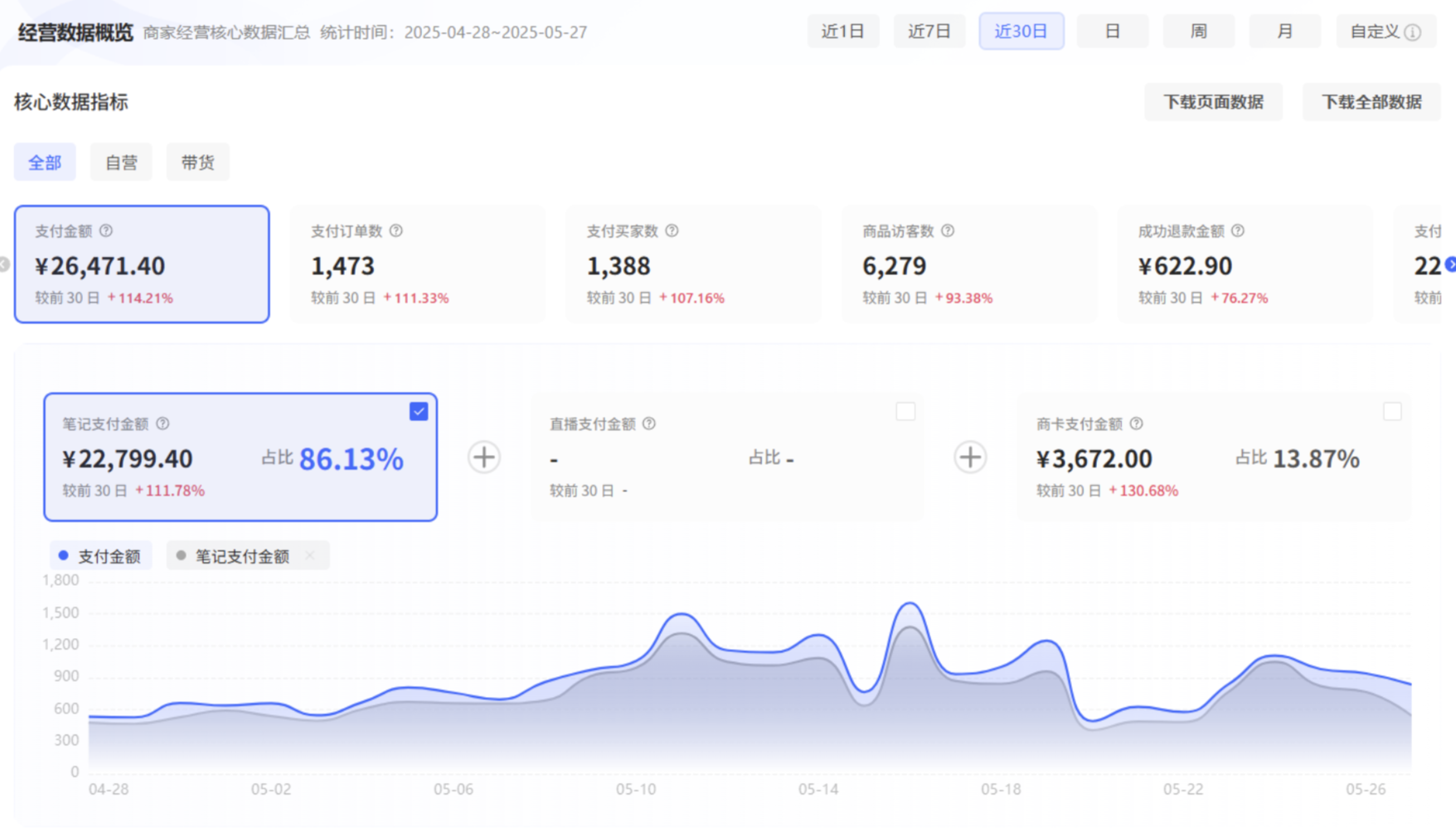Select the 近7日 time range
Image resolution: width=1456 pixels, height=832 pixels.
[929, 31]
